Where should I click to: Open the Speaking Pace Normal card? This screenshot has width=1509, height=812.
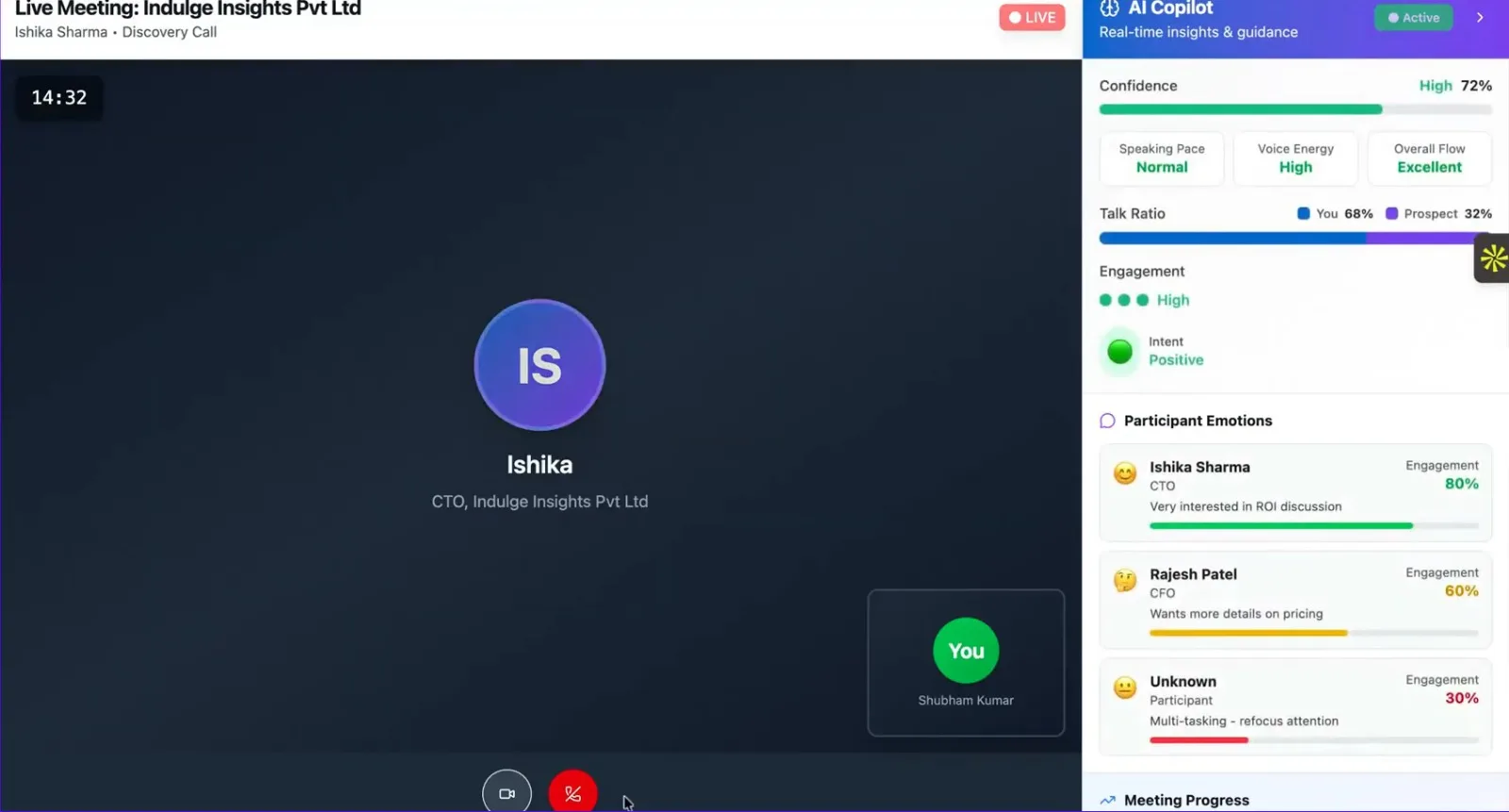(x=1162, y=158)
